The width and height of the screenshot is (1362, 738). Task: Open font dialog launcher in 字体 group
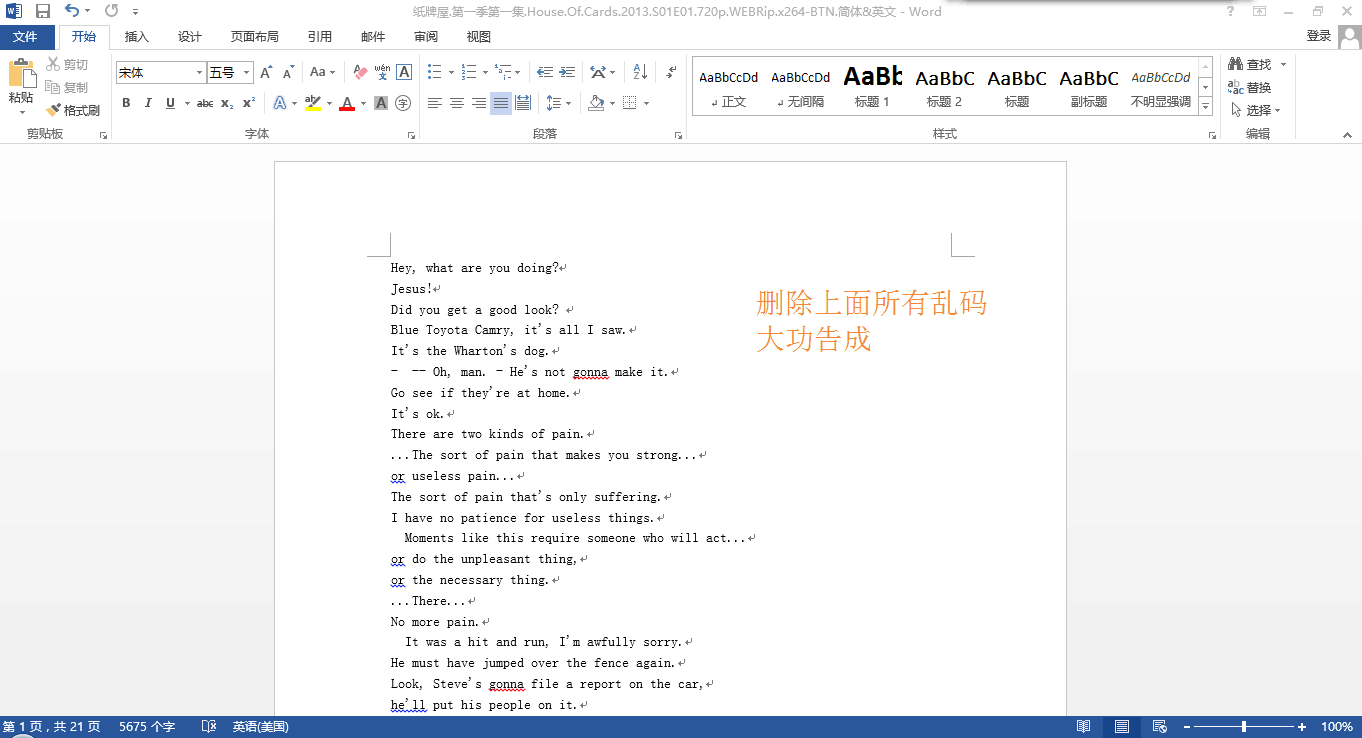[x=411, y=135]
